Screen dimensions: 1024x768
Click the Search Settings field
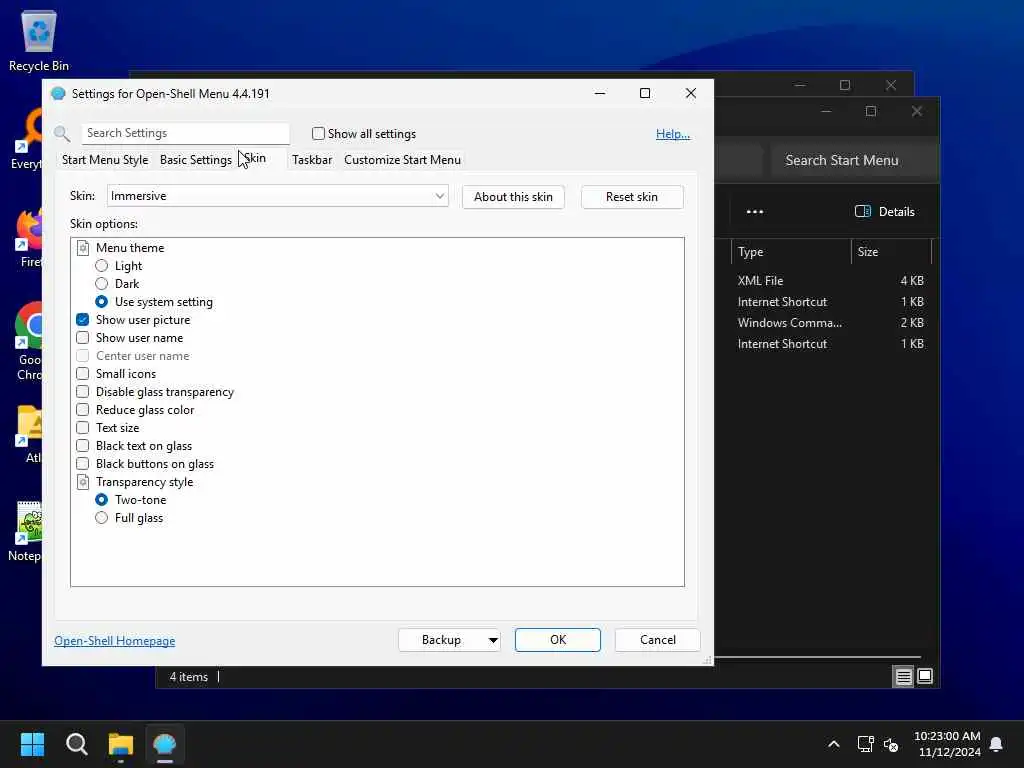185,133
